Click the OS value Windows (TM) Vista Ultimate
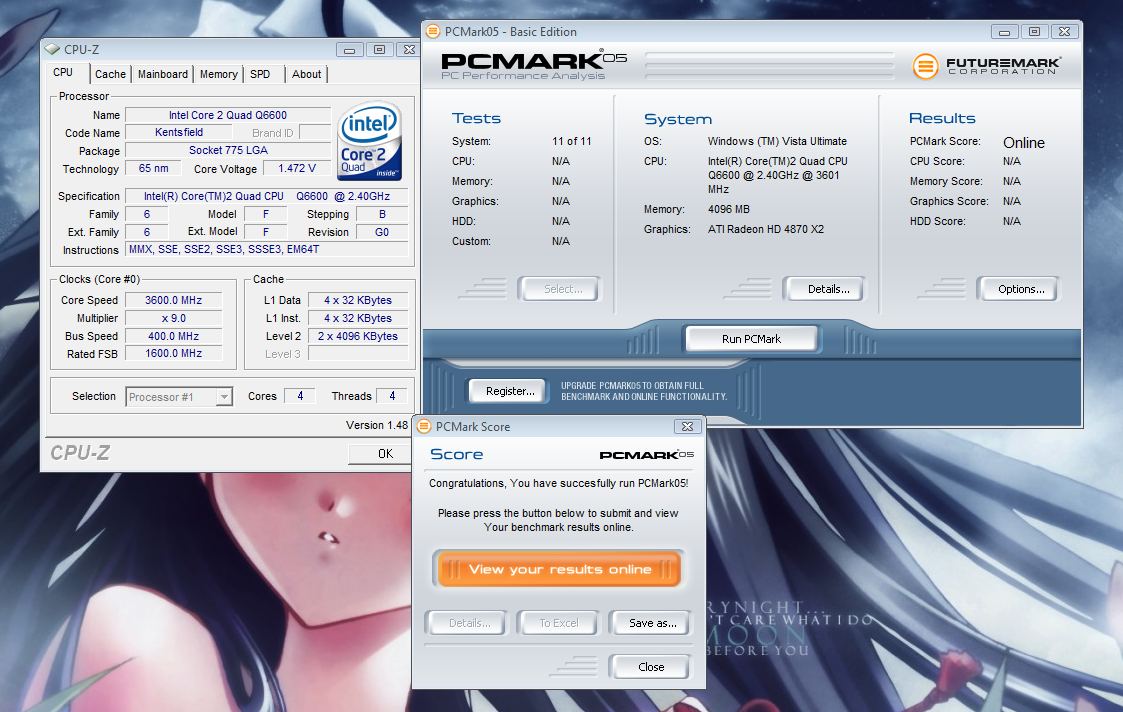Viewport: 1123px width, 712px height. (x=777, y=141)
